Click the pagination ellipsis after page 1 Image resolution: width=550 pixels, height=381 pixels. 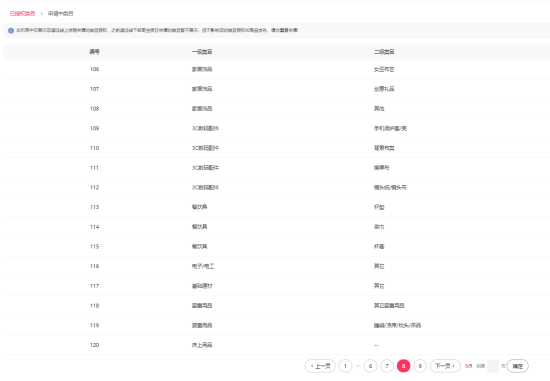pyautogui.click(x=358, y=366)
